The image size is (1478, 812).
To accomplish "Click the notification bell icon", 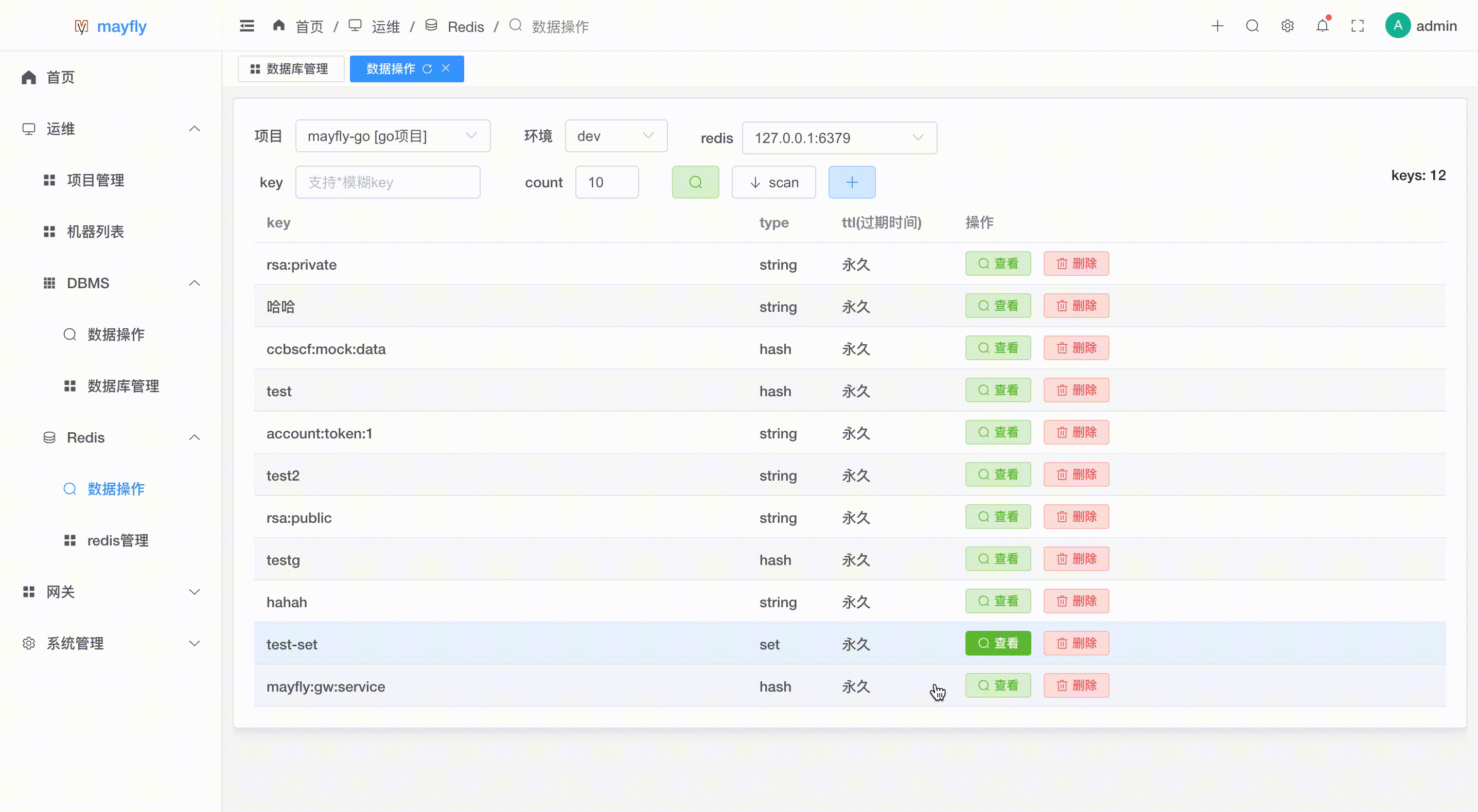I will 1322,26.
